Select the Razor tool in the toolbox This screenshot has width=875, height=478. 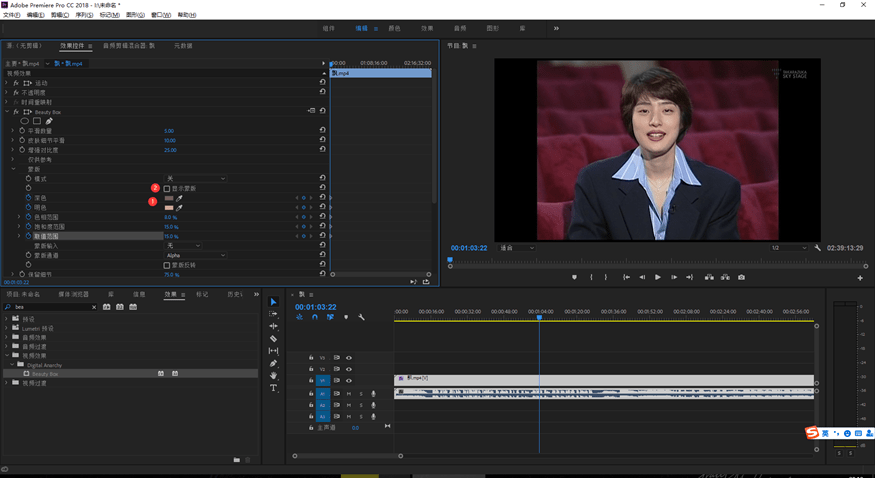[273, 339]
